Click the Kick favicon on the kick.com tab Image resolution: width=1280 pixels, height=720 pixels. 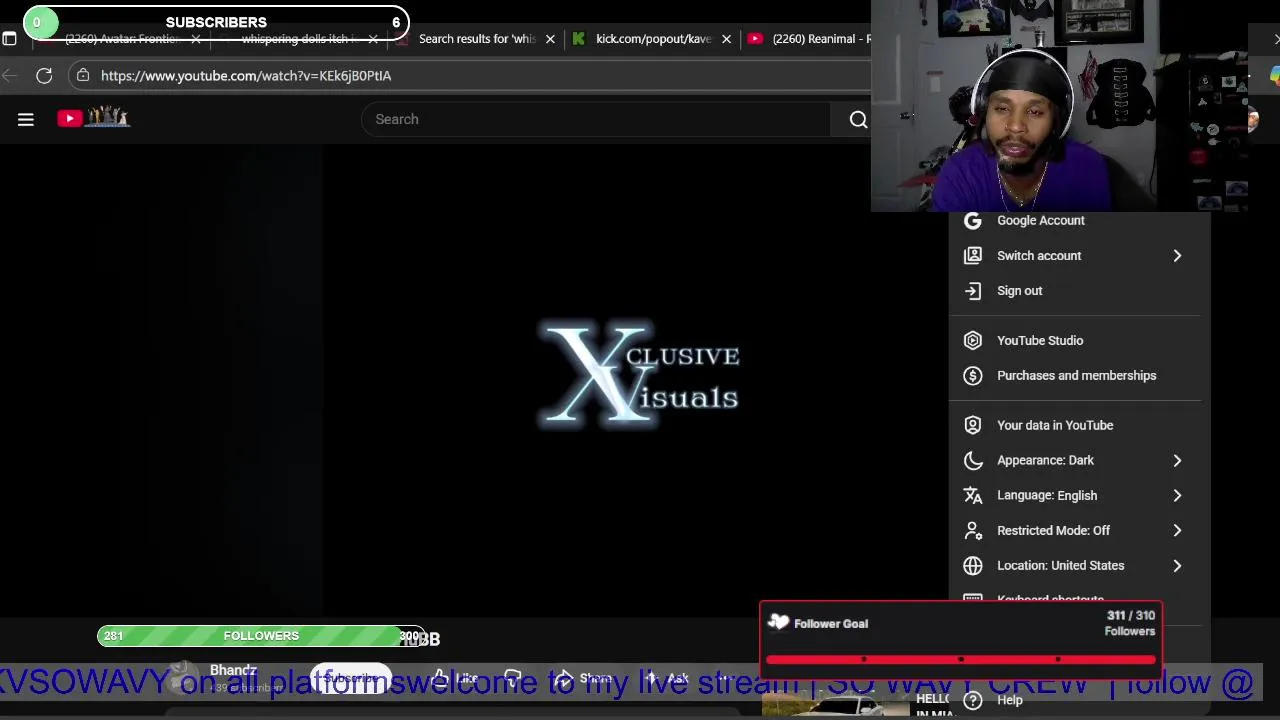(578, 39)
